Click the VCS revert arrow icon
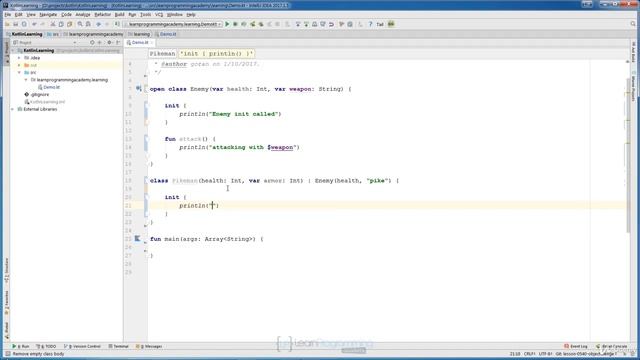Viewport: 640px width, 360px height. 331,24
